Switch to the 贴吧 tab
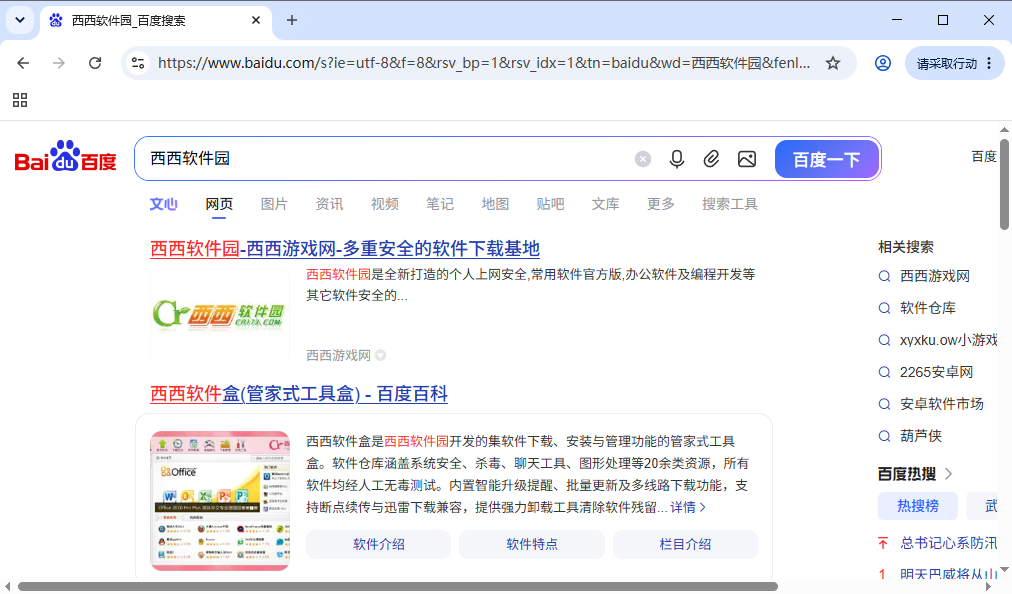1012x594 pixels. (x=550, y=204)
